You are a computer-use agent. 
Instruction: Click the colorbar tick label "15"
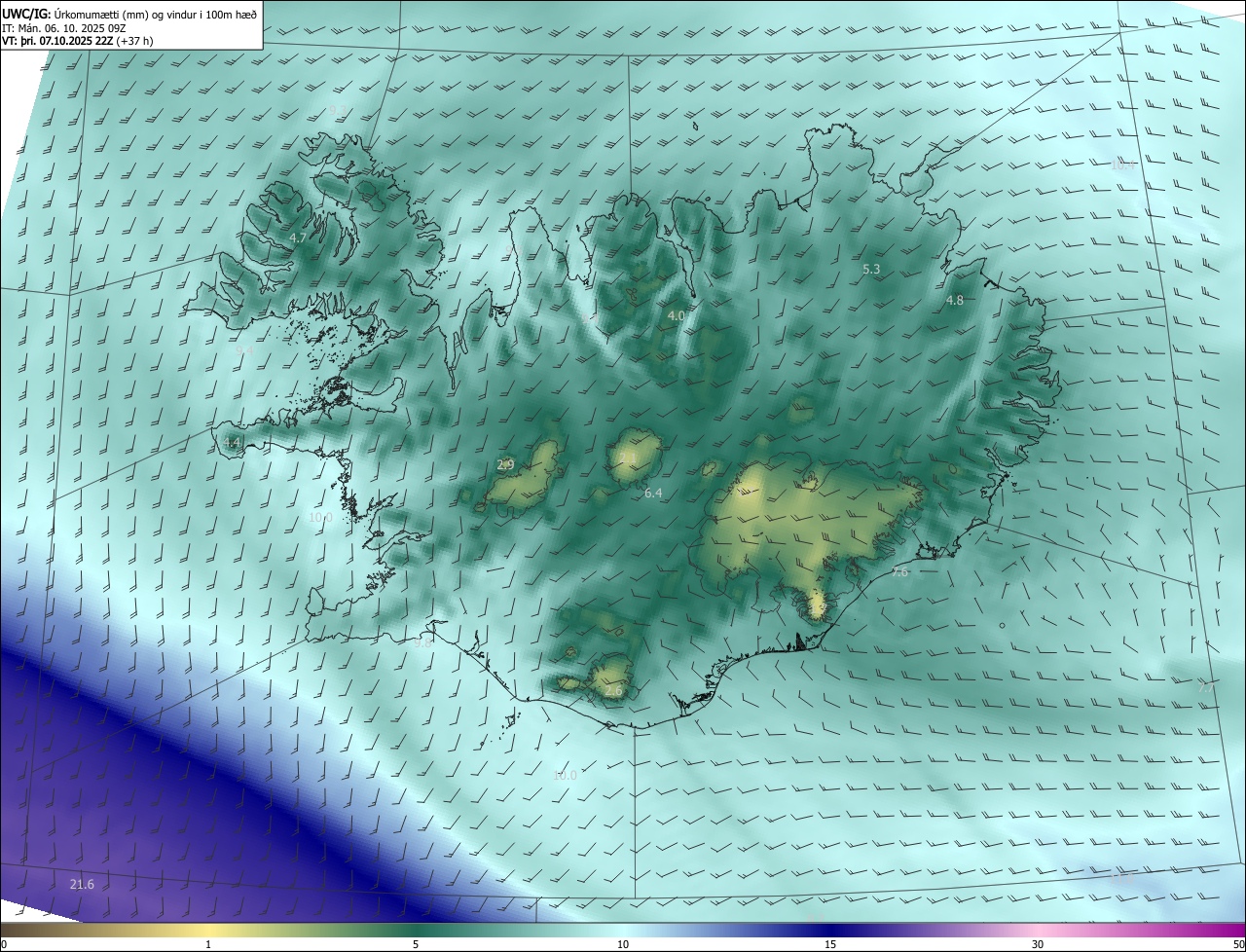point(830,944)
